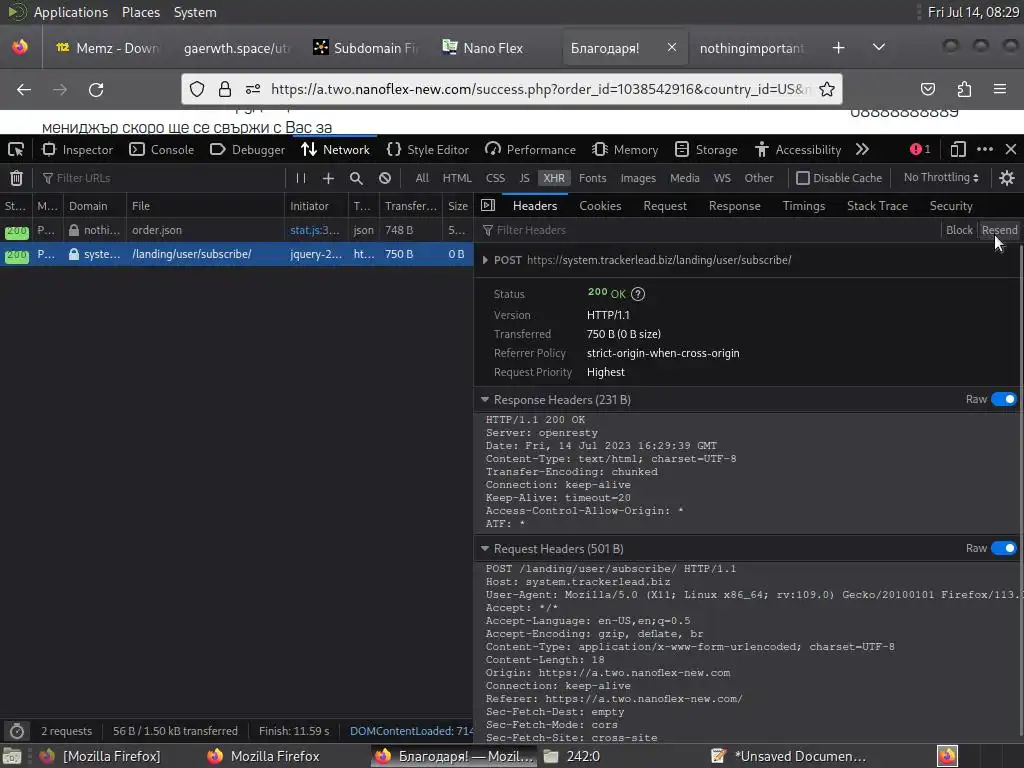Image resolution: width=1024 pixels, height=768 pixels.
Task: Switch to Request details tab
Action: [x=664, y=206]
